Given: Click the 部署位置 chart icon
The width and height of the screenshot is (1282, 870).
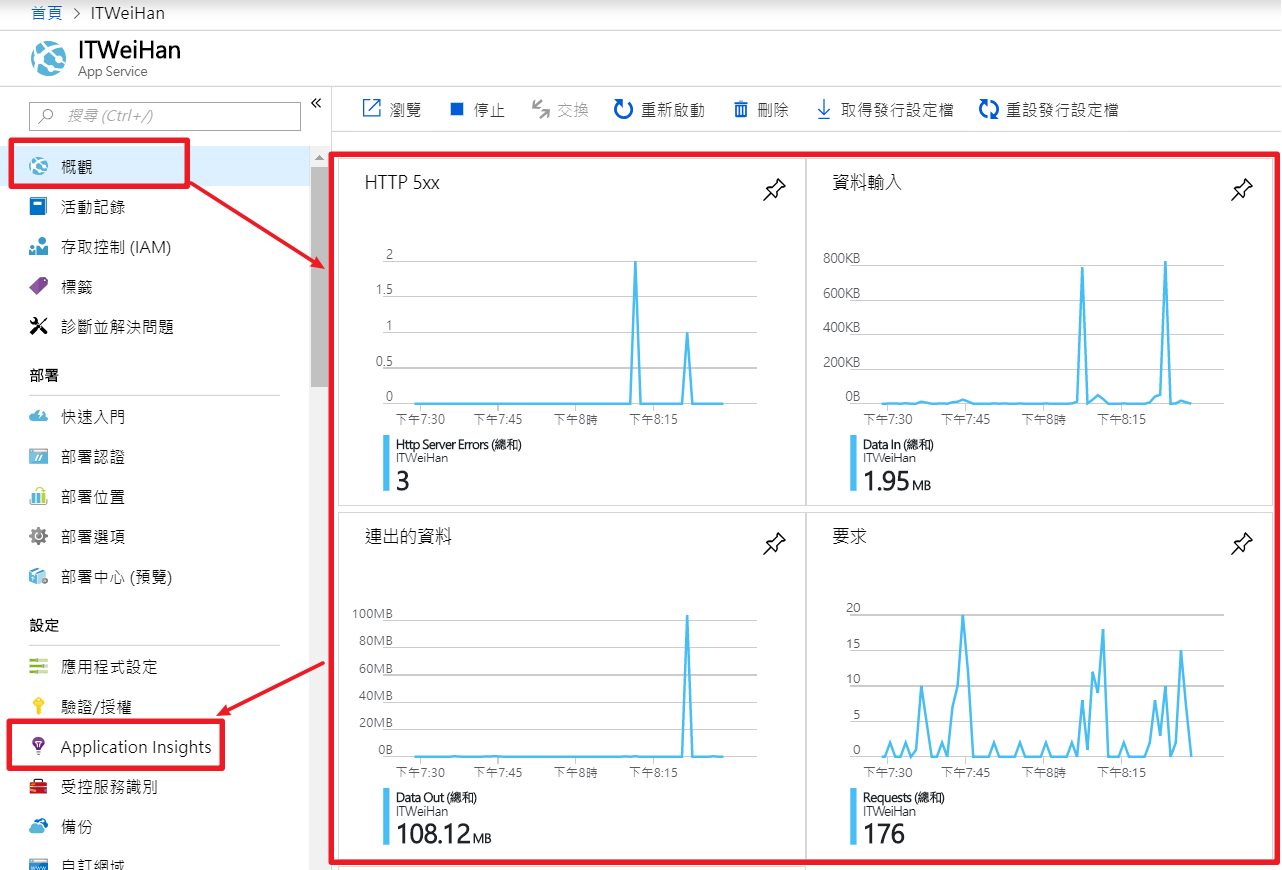Looking at the screenshot, I should point(38,497).
